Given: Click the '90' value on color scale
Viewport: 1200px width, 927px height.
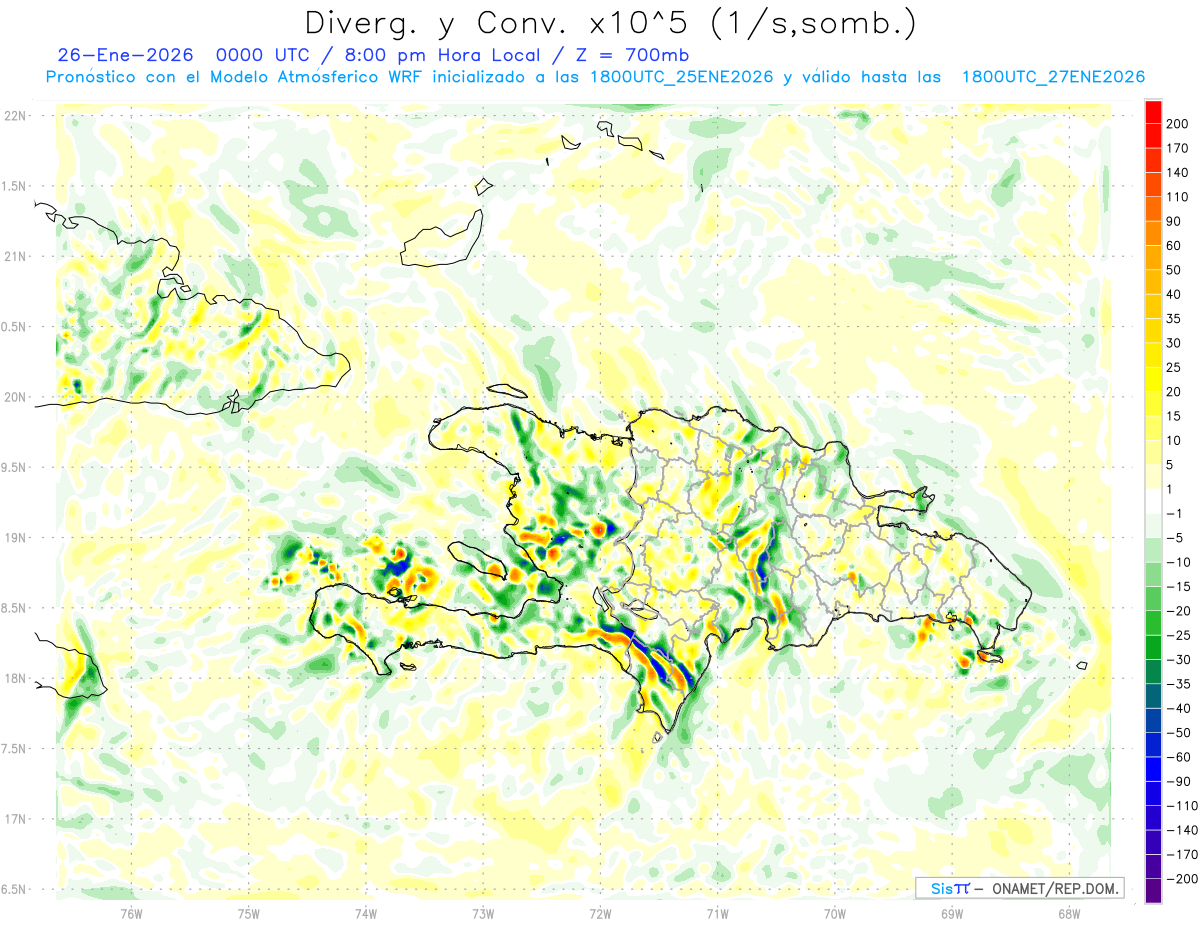Looking at the screenshot, I should [x=1175, y=222].
